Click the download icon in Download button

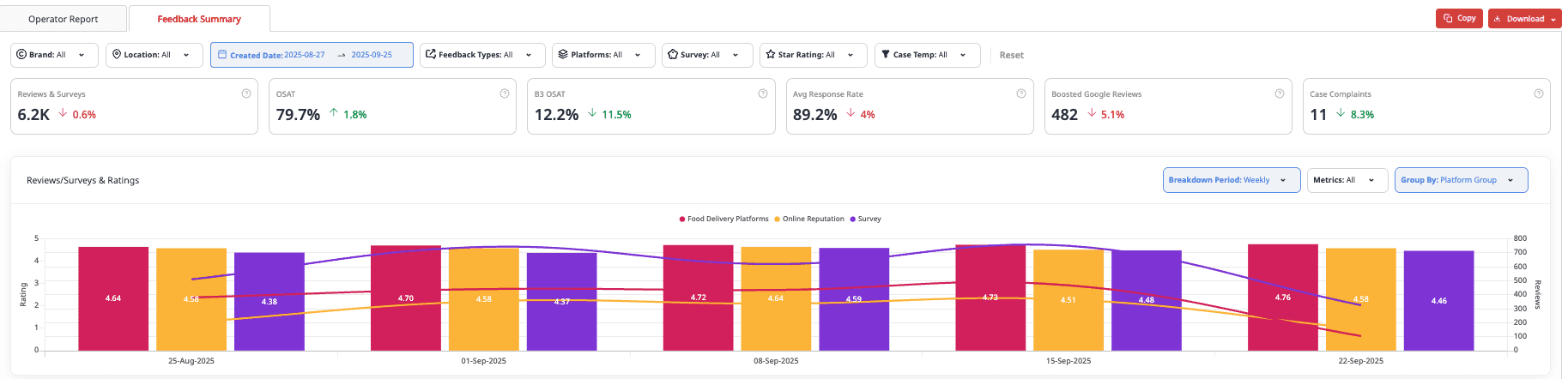point(1498,19)
